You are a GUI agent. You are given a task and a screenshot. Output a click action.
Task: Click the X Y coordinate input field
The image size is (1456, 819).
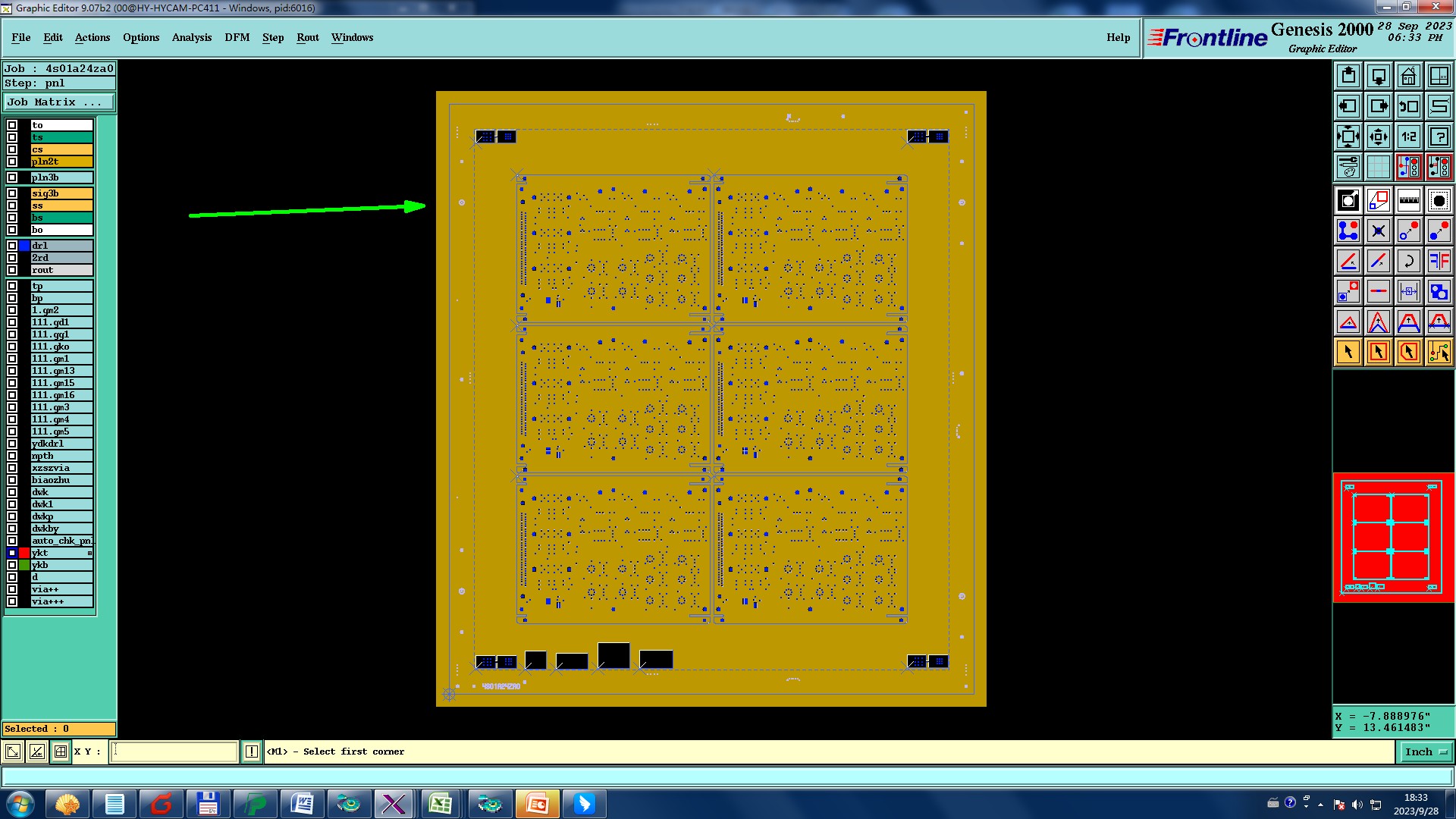(x=174, y=752)
